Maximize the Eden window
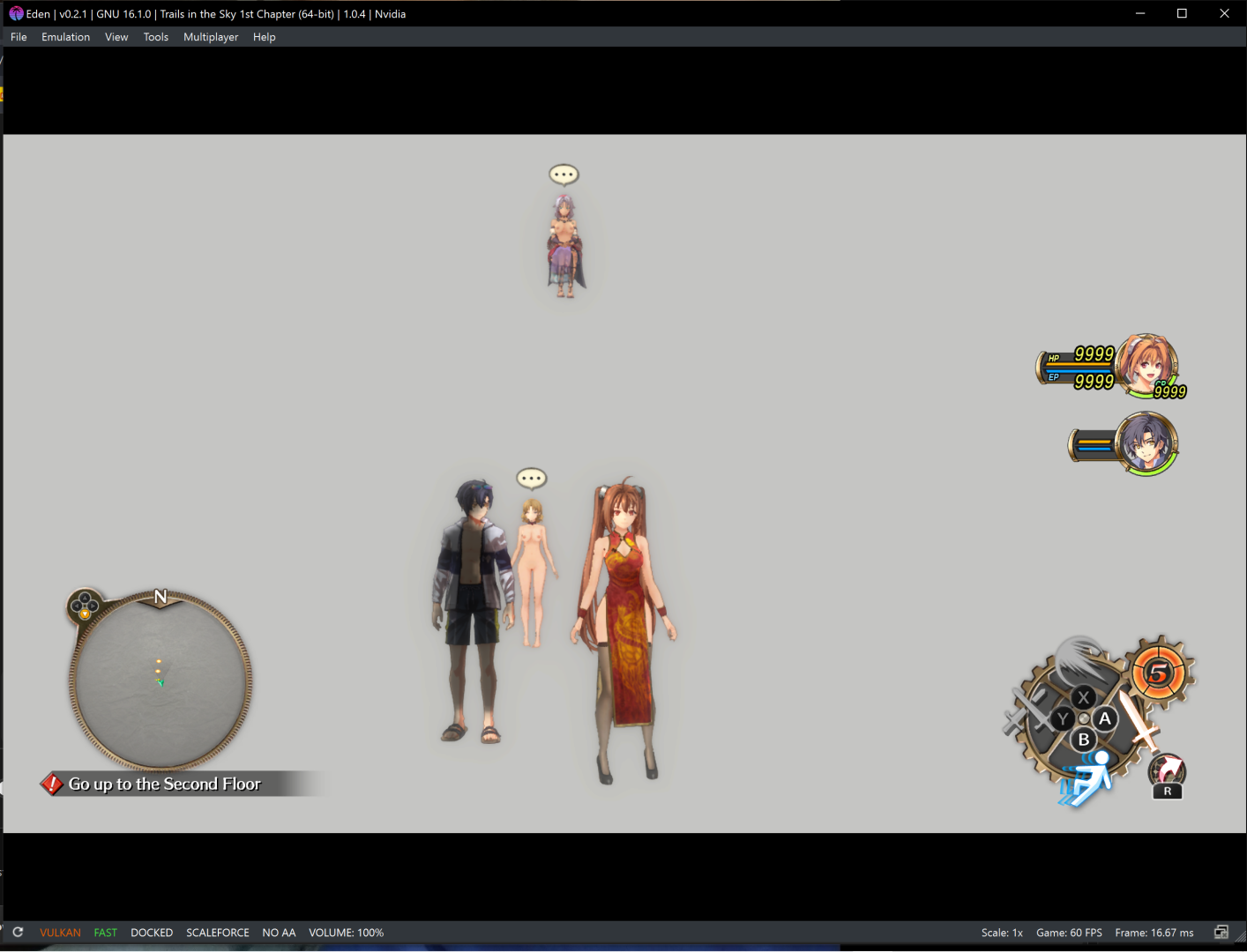 1182,13
